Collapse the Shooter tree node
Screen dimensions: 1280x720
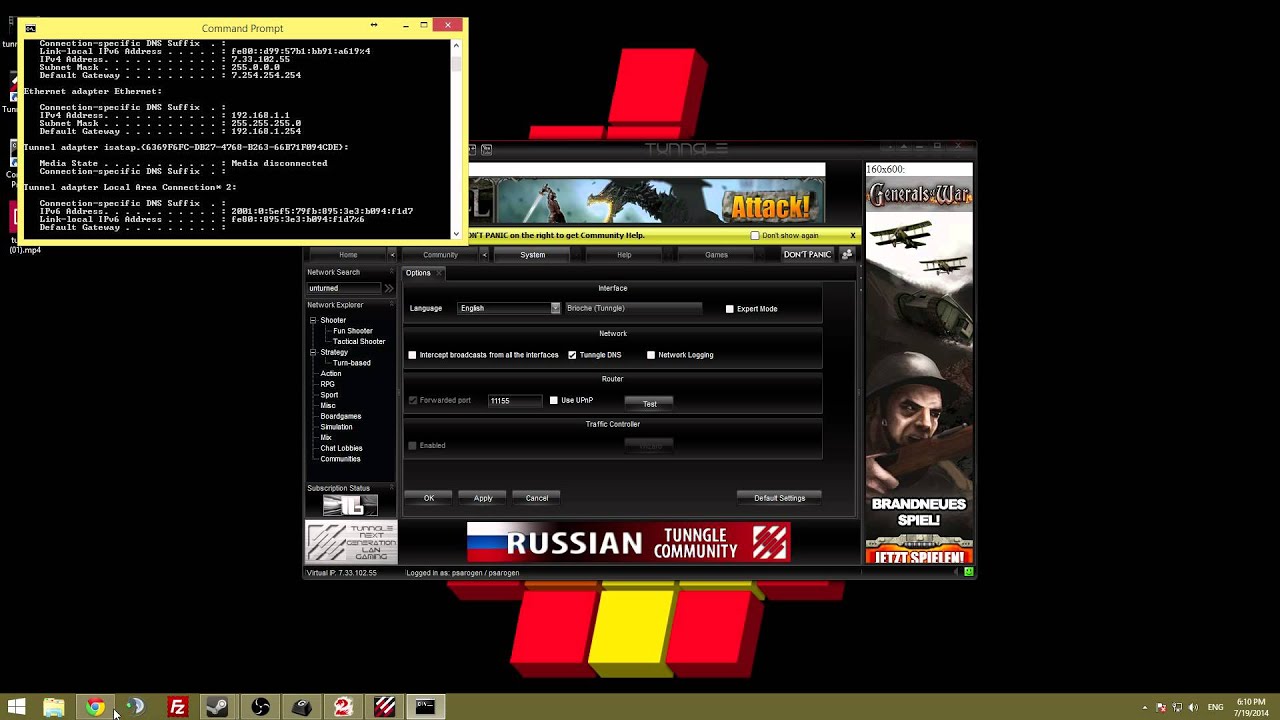[313, 320]
